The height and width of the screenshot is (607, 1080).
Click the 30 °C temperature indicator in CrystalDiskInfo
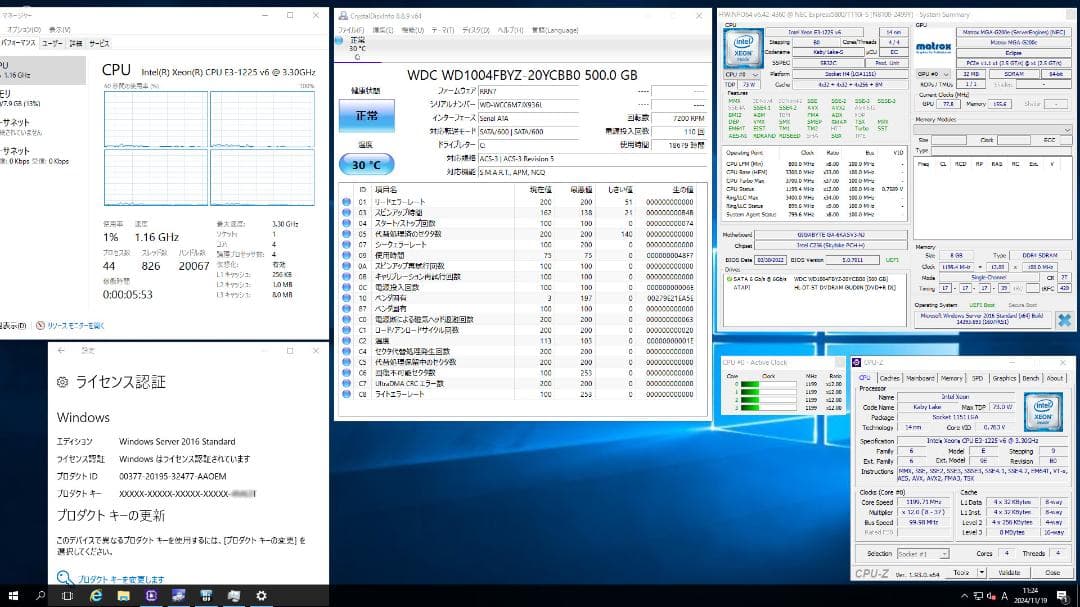(367, 163)
